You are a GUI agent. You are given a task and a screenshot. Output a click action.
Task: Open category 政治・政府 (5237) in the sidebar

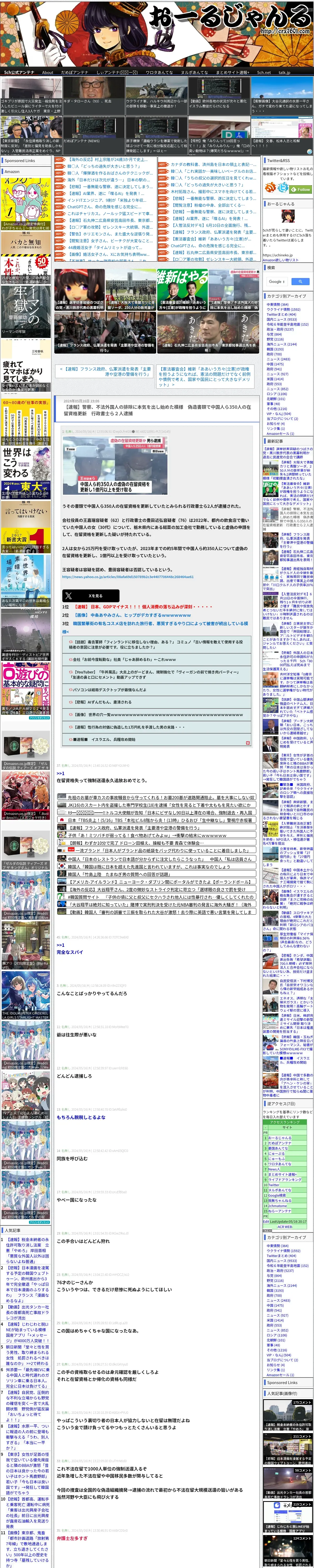pos(280,329)
